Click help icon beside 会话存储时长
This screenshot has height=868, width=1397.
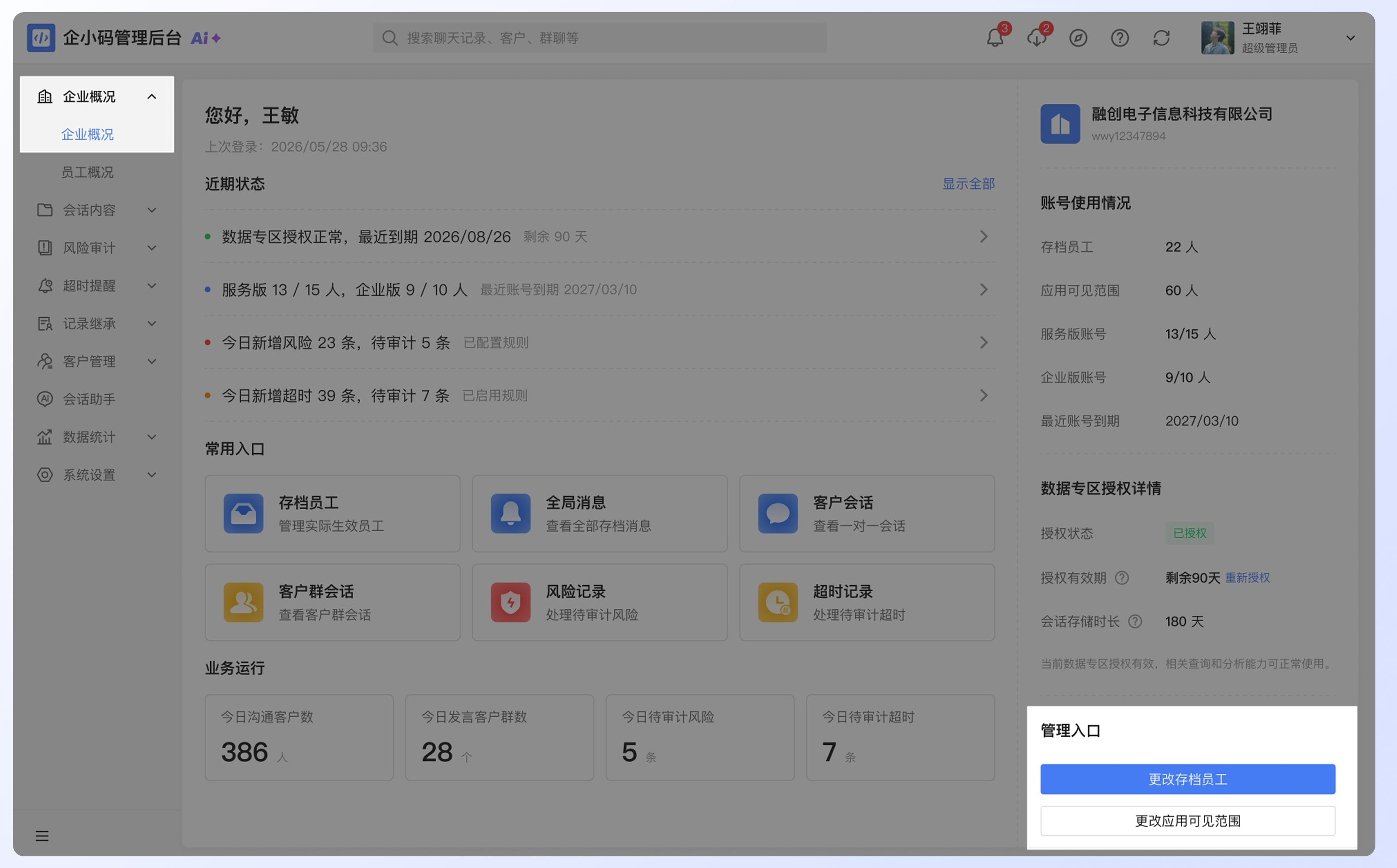tap(1135, 621)
